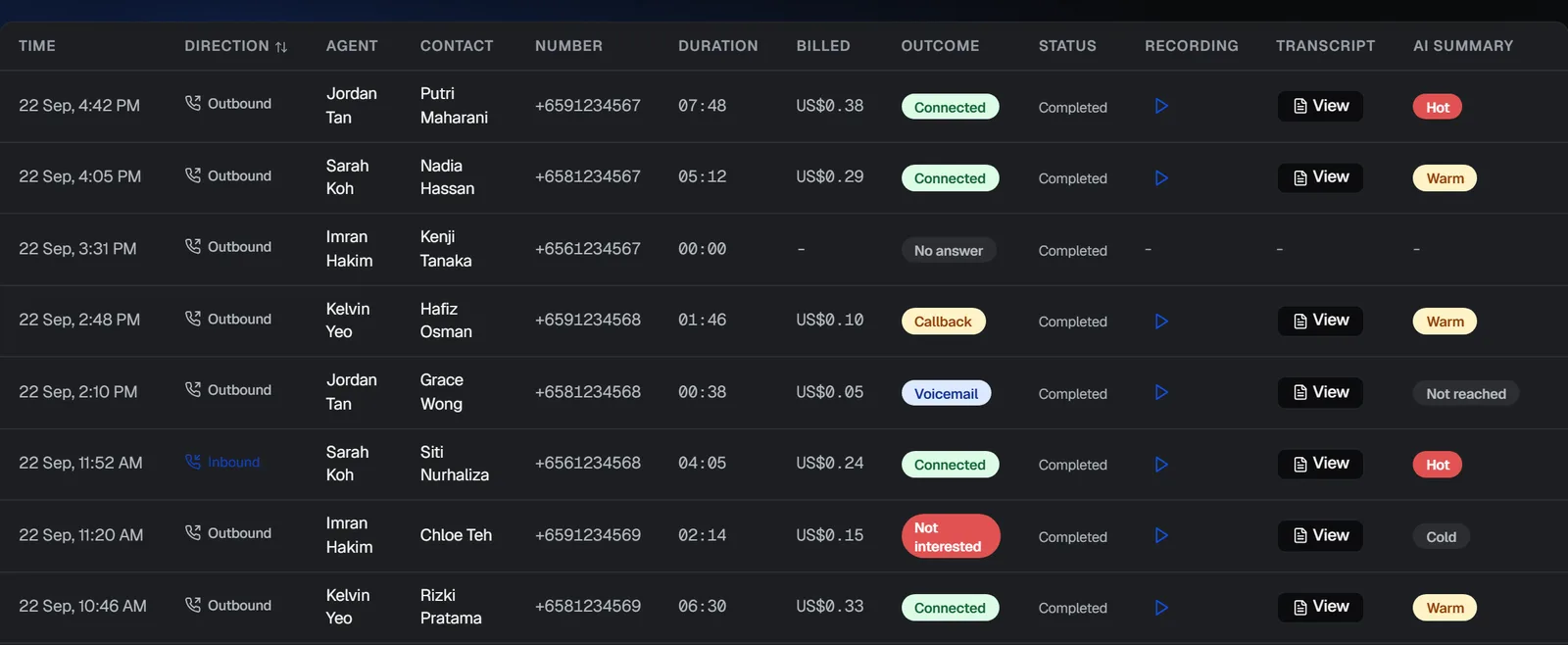View transcript for Siti Nurhaliza call
This screenshot has width=1568, height=645.
pyautogui.click(x=1320, y=464)
